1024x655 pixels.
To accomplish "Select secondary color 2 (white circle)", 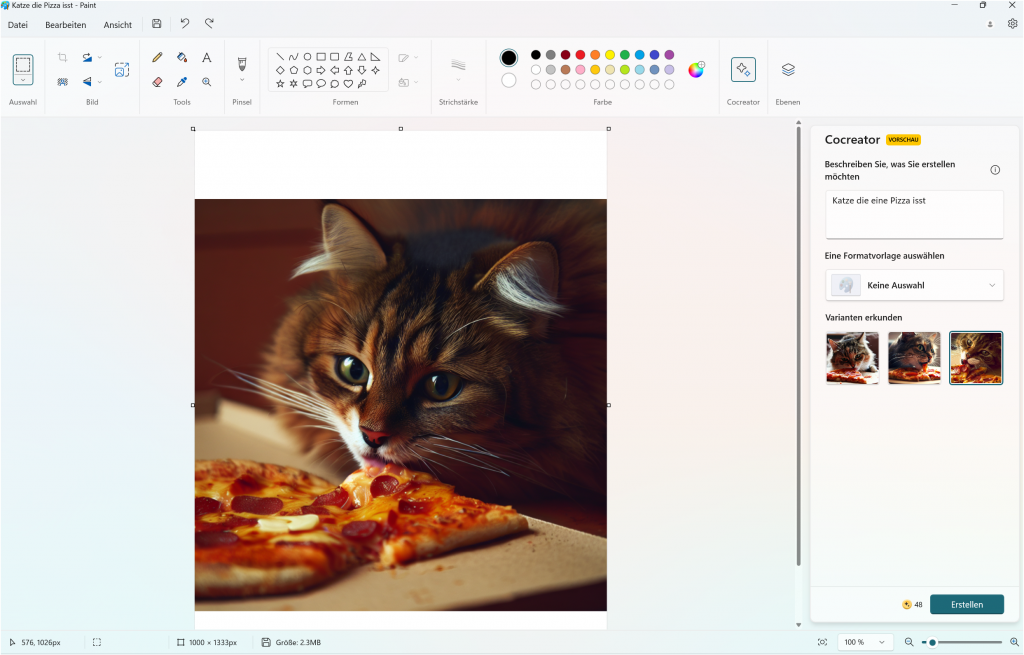I will tap(509, 80).
